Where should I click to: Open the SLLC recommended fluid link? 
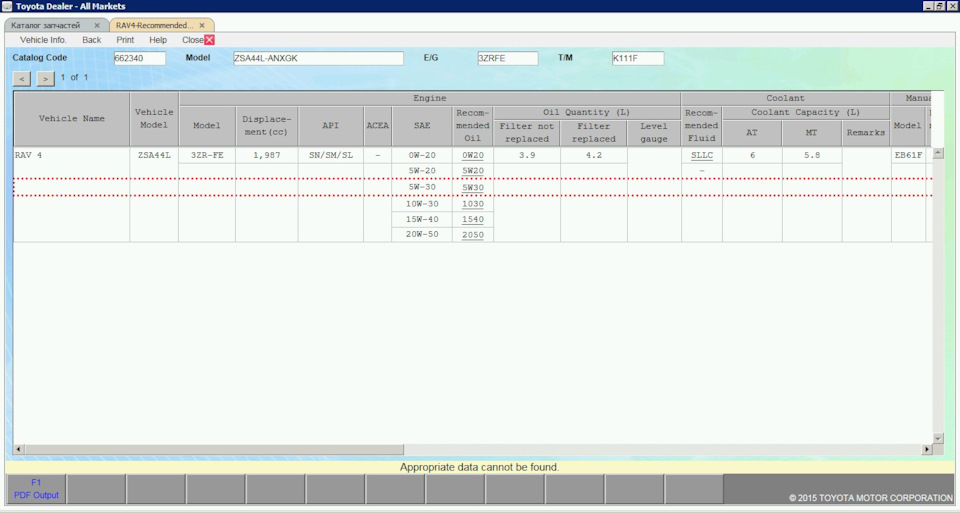[702, 155]
